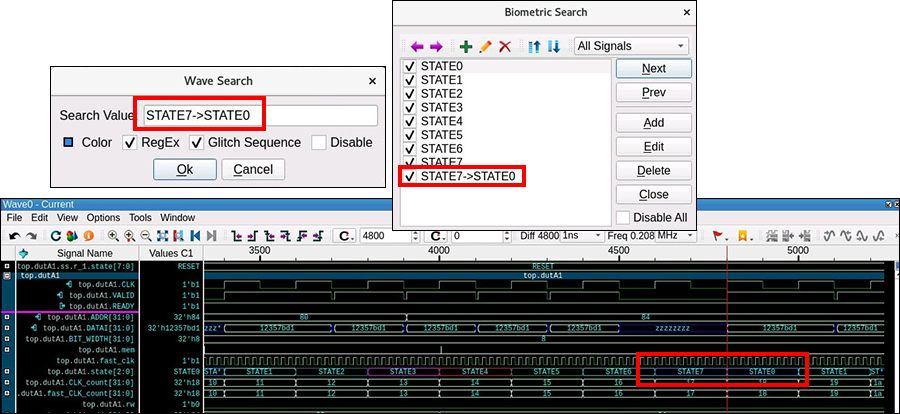
Task: Click the blue Color swatch
Action: (x=68, y=143)
